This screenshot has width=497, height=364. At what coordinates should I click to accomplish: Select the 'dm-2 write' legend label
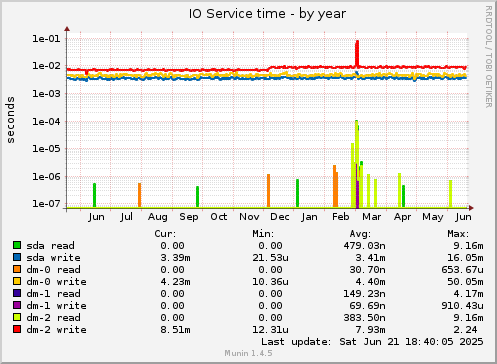(x=56, y=330)
